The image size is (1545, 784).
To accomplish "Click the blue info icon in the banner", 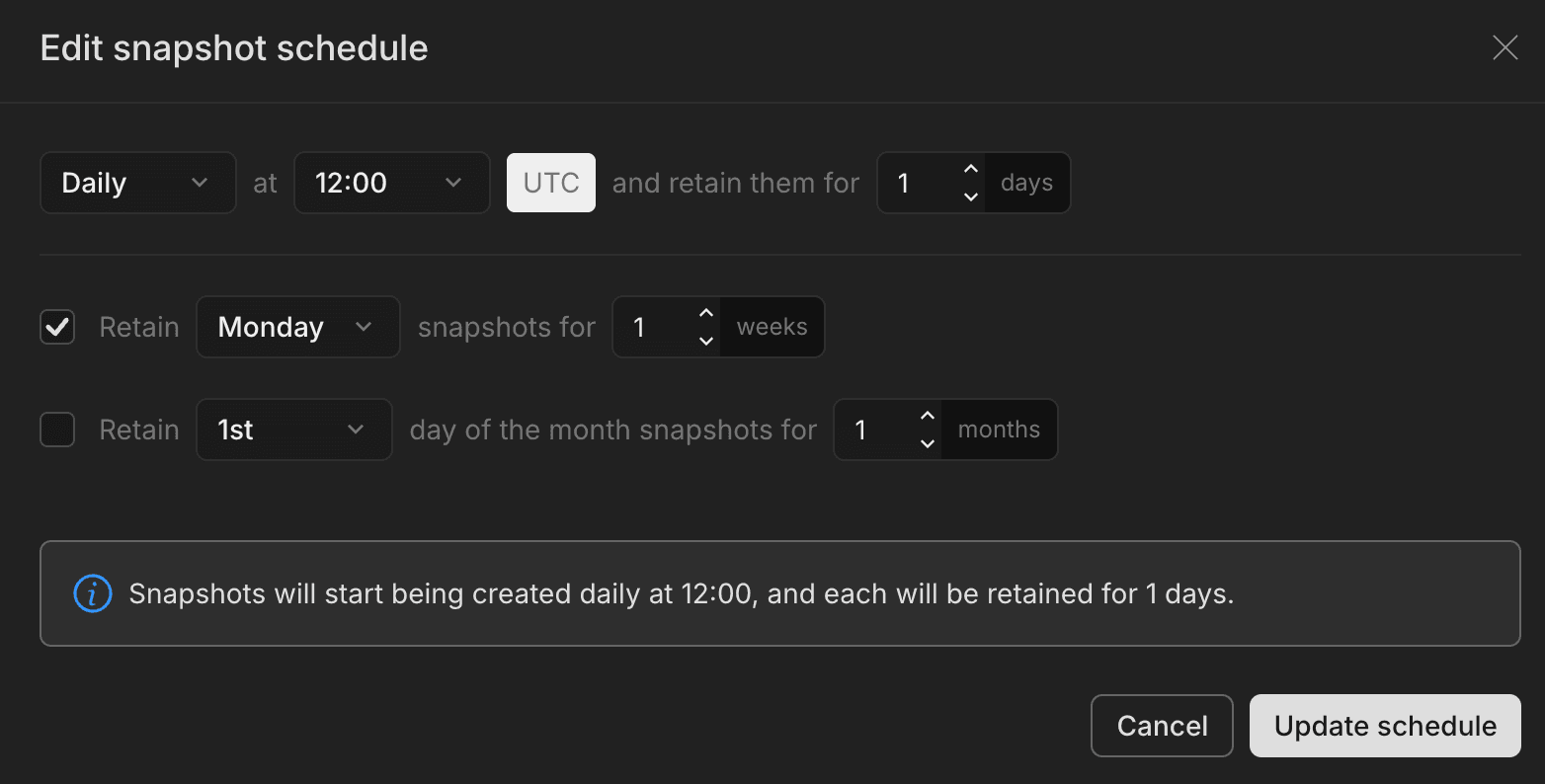I will click(92, 593).
